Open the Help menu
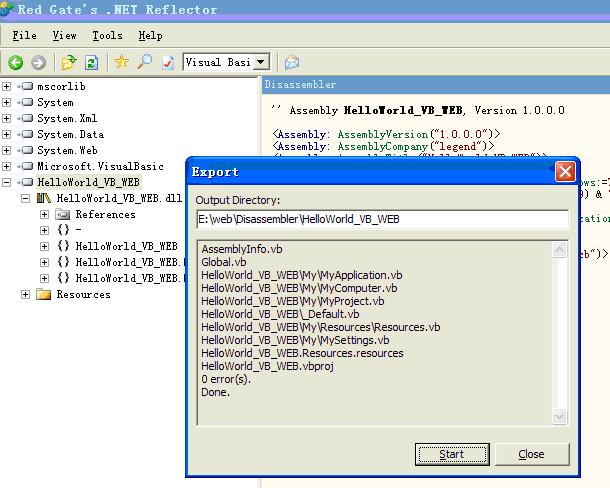The width and height of the screenshot is (610, 488). pyautogui.click(x=151, y=35)
